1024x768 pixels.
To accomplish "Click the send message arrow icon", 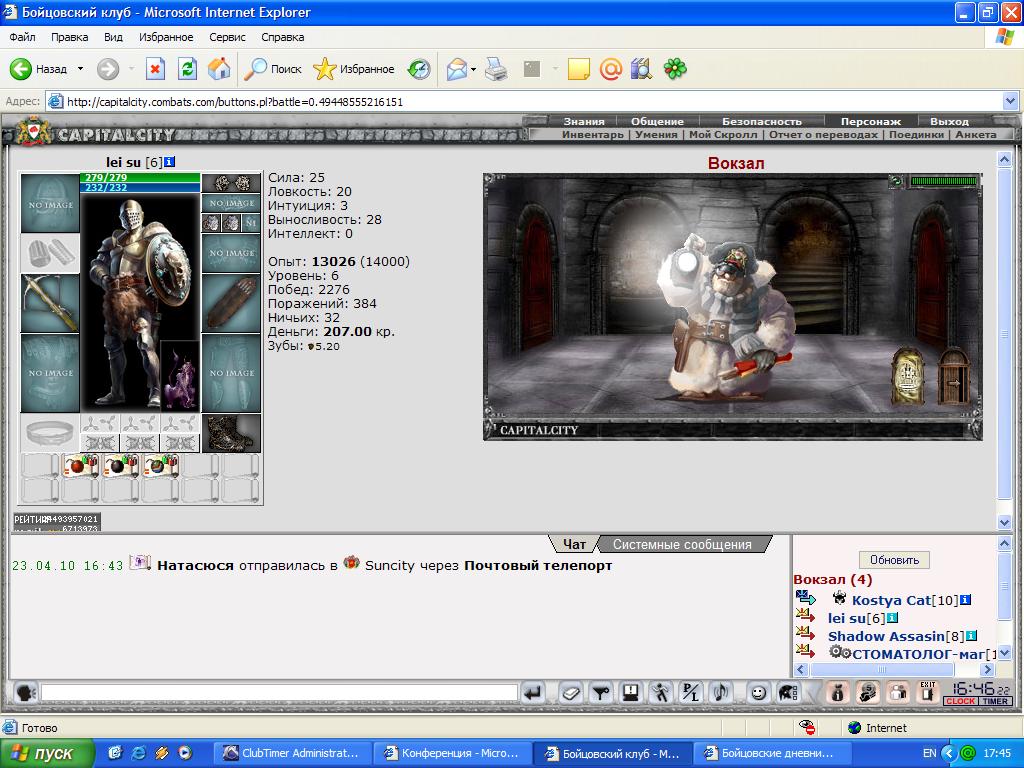I will [534, 692].
